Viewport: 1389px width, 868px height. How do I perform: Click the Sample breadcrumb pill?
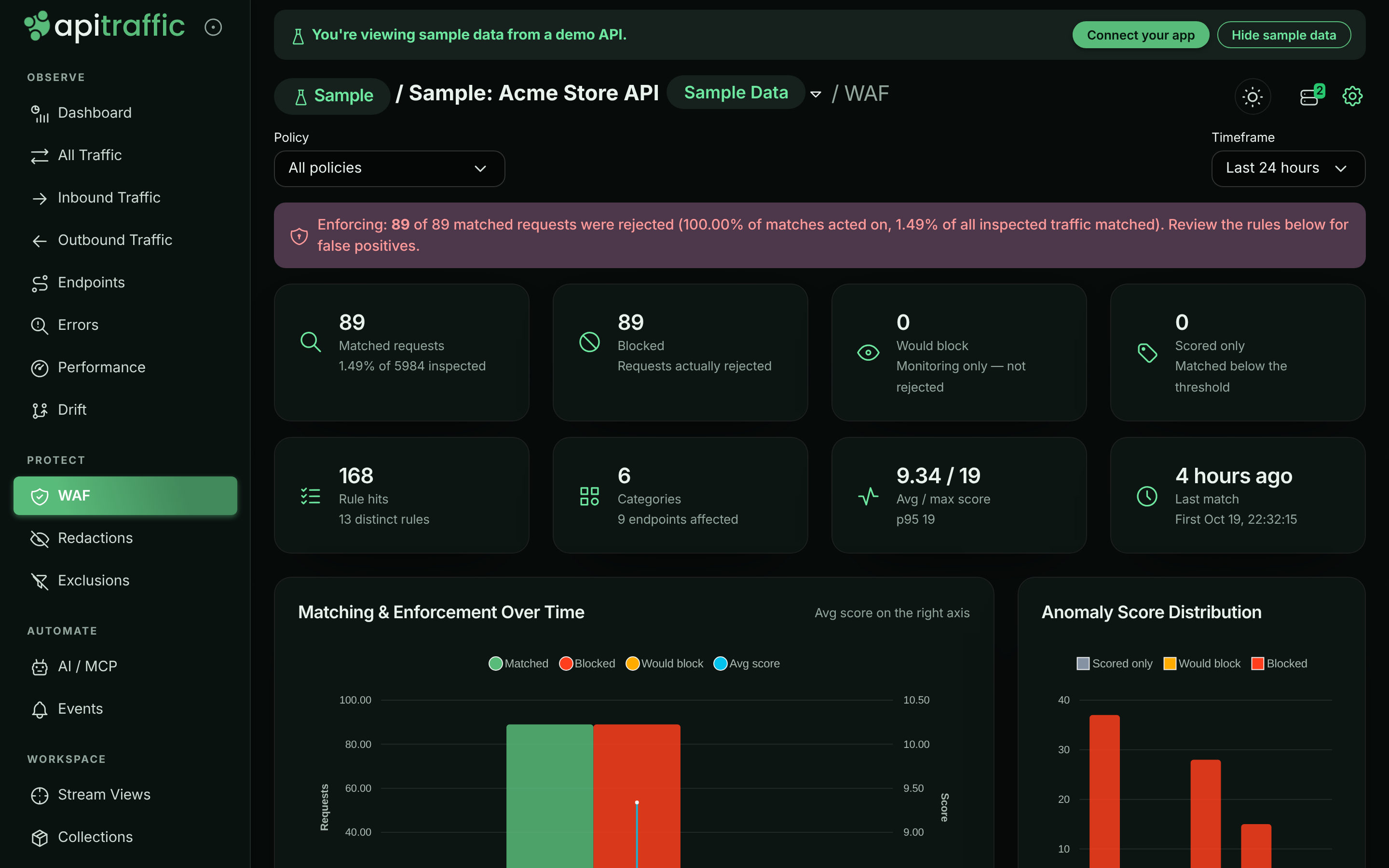332,96
